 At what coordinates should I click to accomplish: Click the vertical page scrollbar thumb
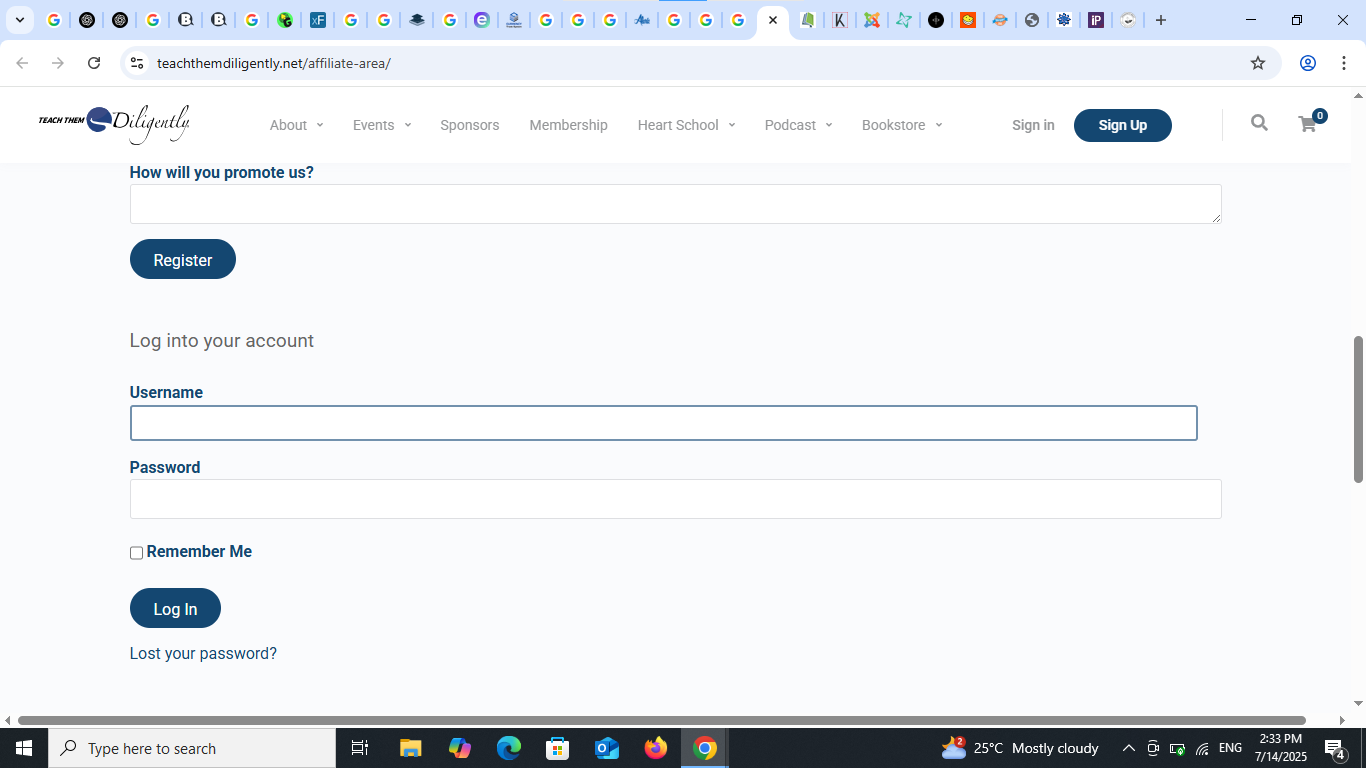pos(1358,410)
